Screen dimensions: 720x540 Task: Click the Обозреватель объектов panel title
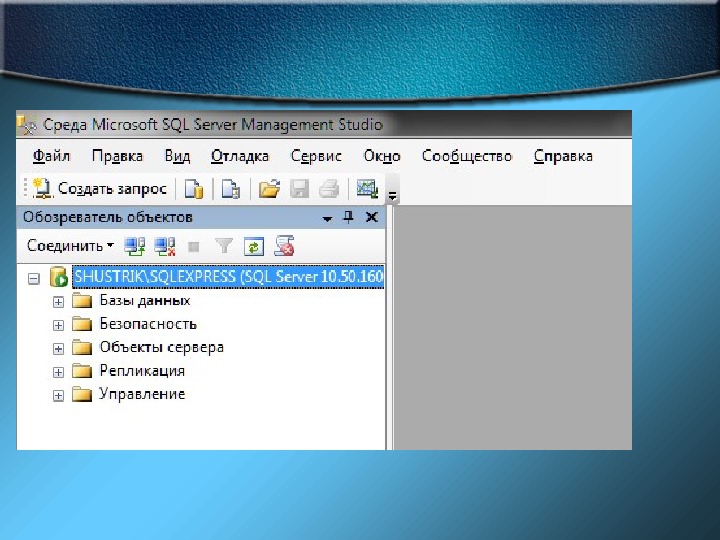click(108, 217)
